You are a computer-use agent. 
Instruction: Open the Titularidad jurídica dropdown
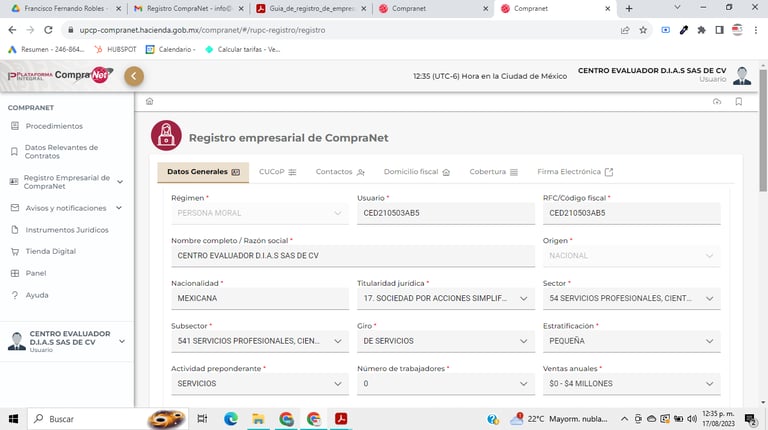pyautogui.click(x=446, y=298)
